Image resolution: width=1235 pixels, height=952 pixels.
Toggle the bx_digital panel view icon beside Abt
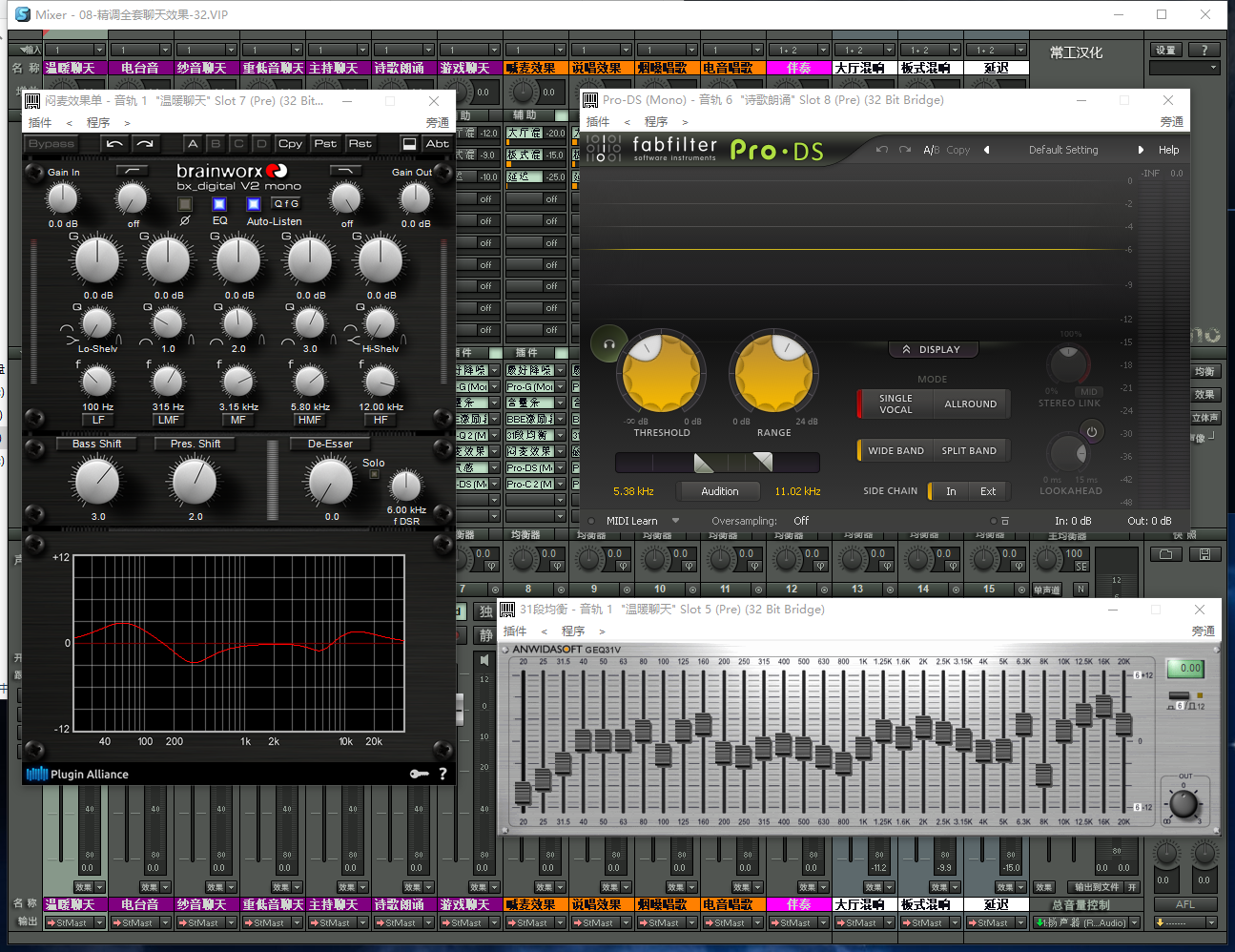pyautogui.click(x=409, y=143)
